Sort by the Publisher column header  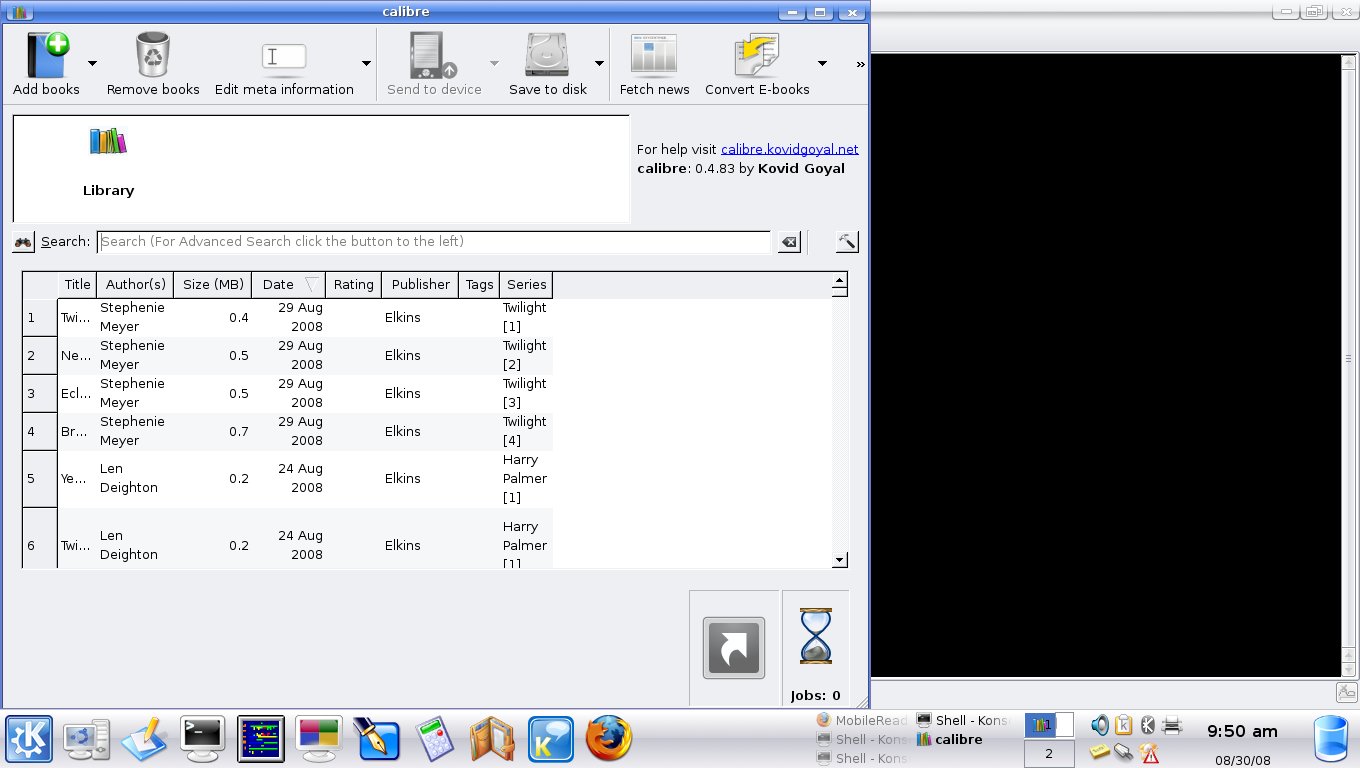tap(420, 285)
